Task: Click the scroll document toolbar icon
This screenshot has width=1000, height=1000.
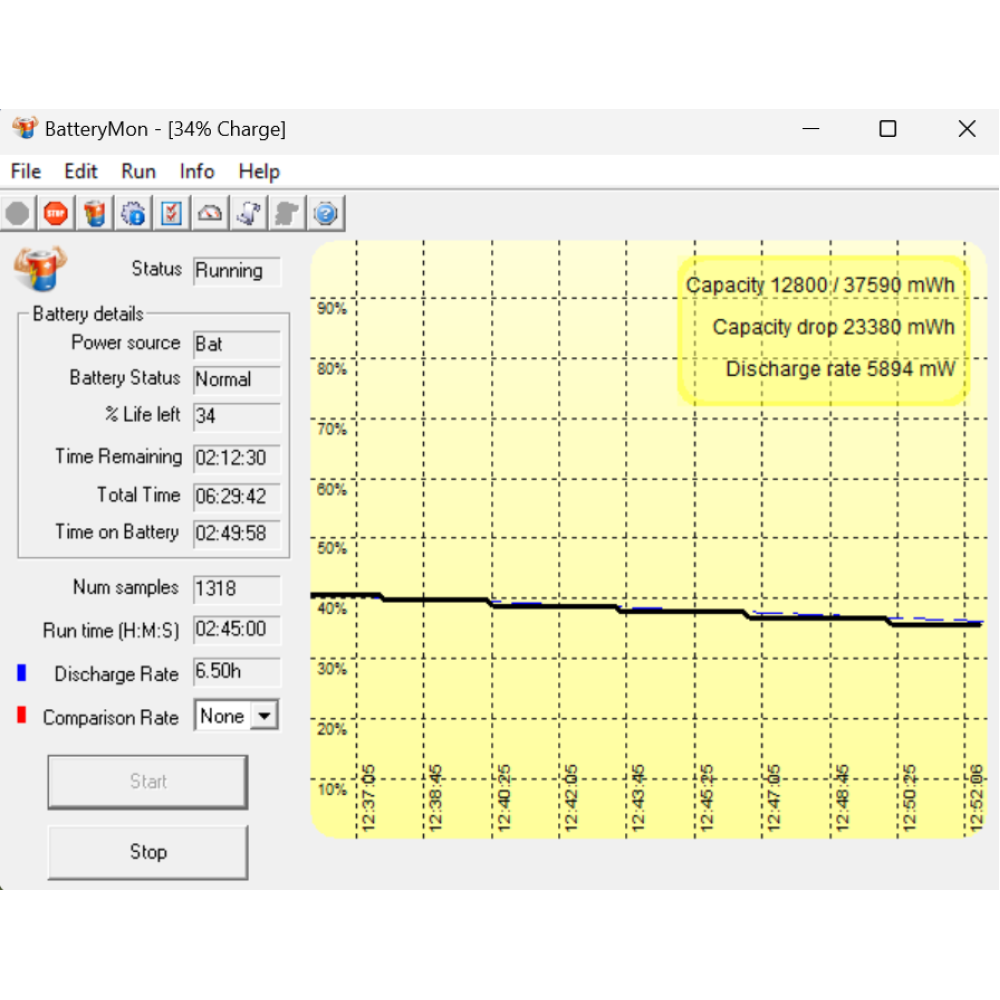Action: tap(249, 213)
